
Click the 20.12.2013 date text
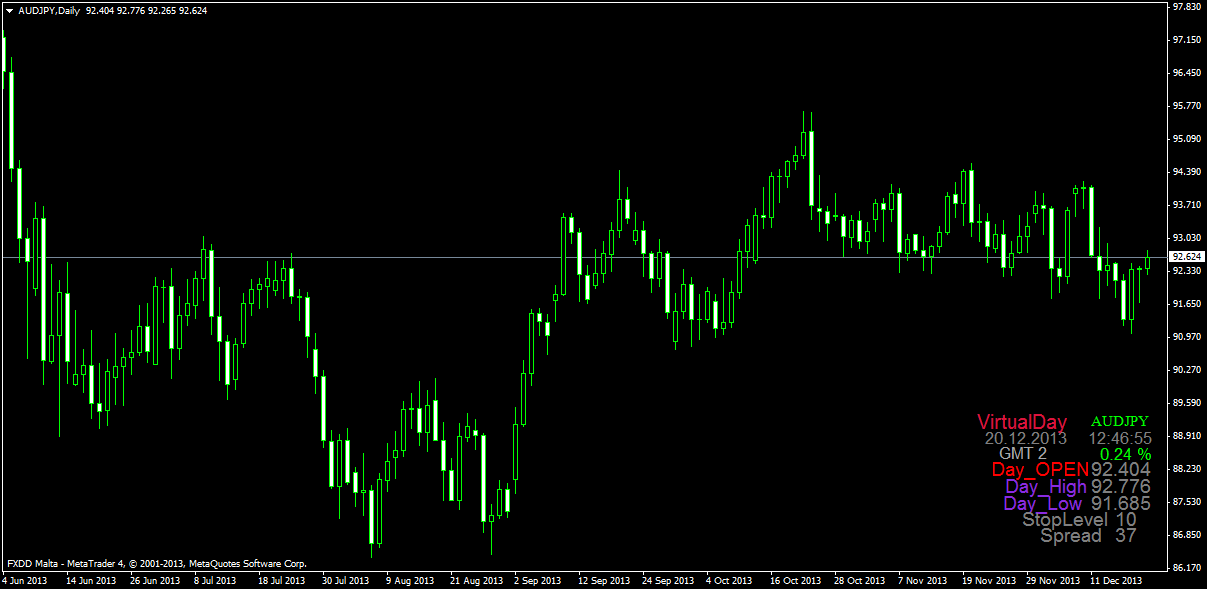click(x=1025, y=438)
